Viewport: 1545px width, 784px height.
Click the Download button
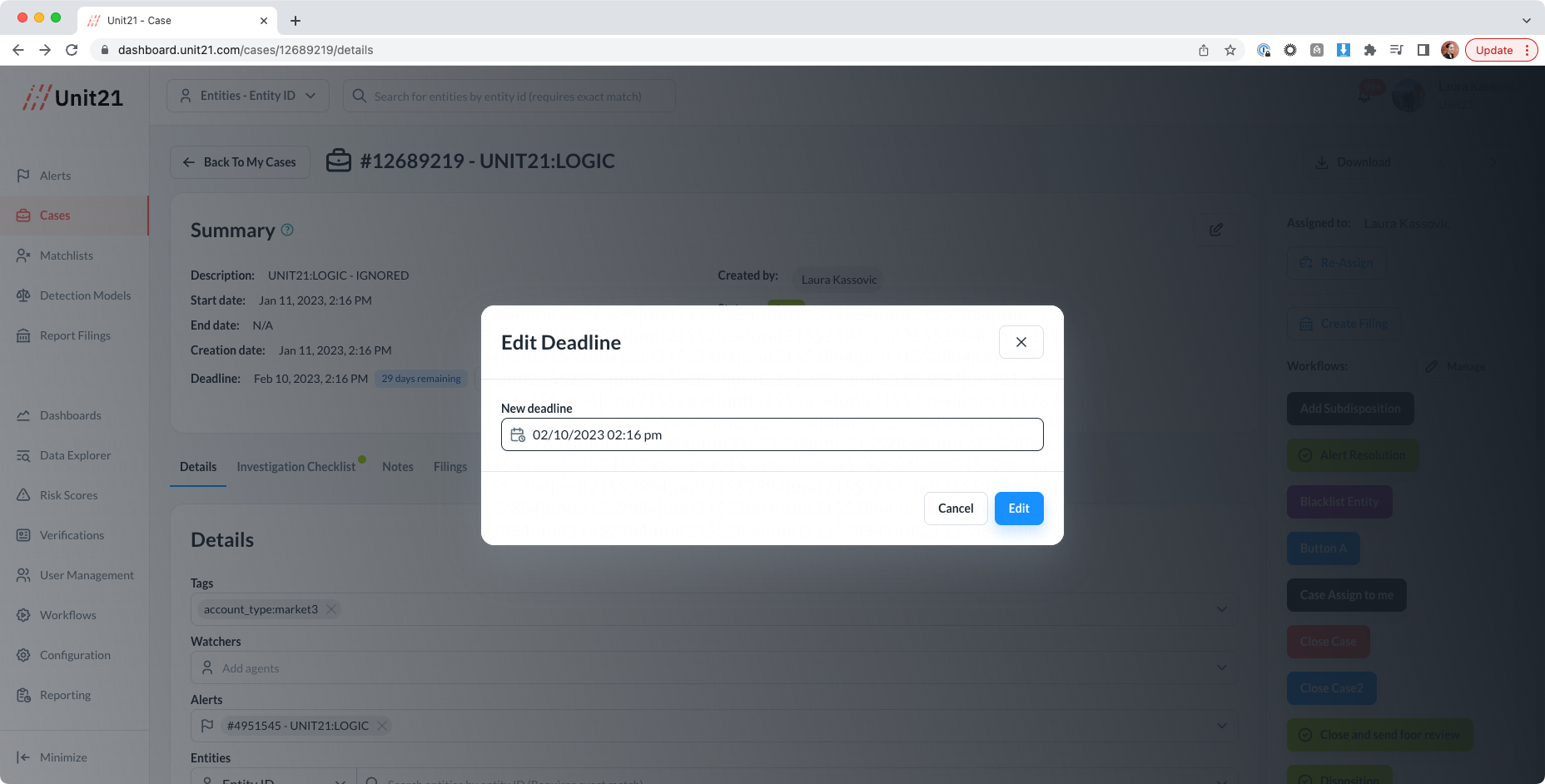tap(1353, 162)
